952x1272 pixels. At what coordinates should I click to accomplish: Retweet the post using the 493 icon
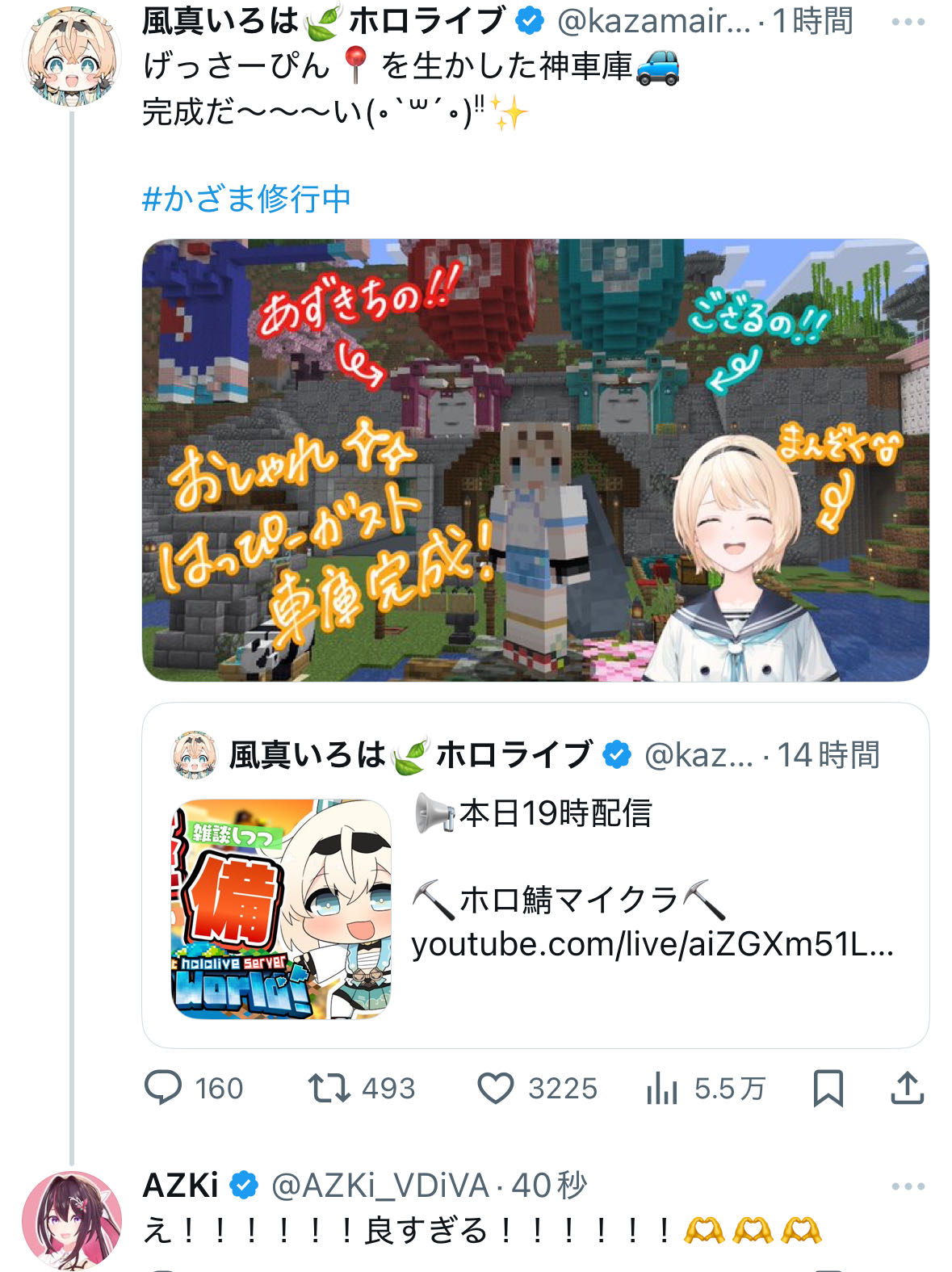(329, 1088)
